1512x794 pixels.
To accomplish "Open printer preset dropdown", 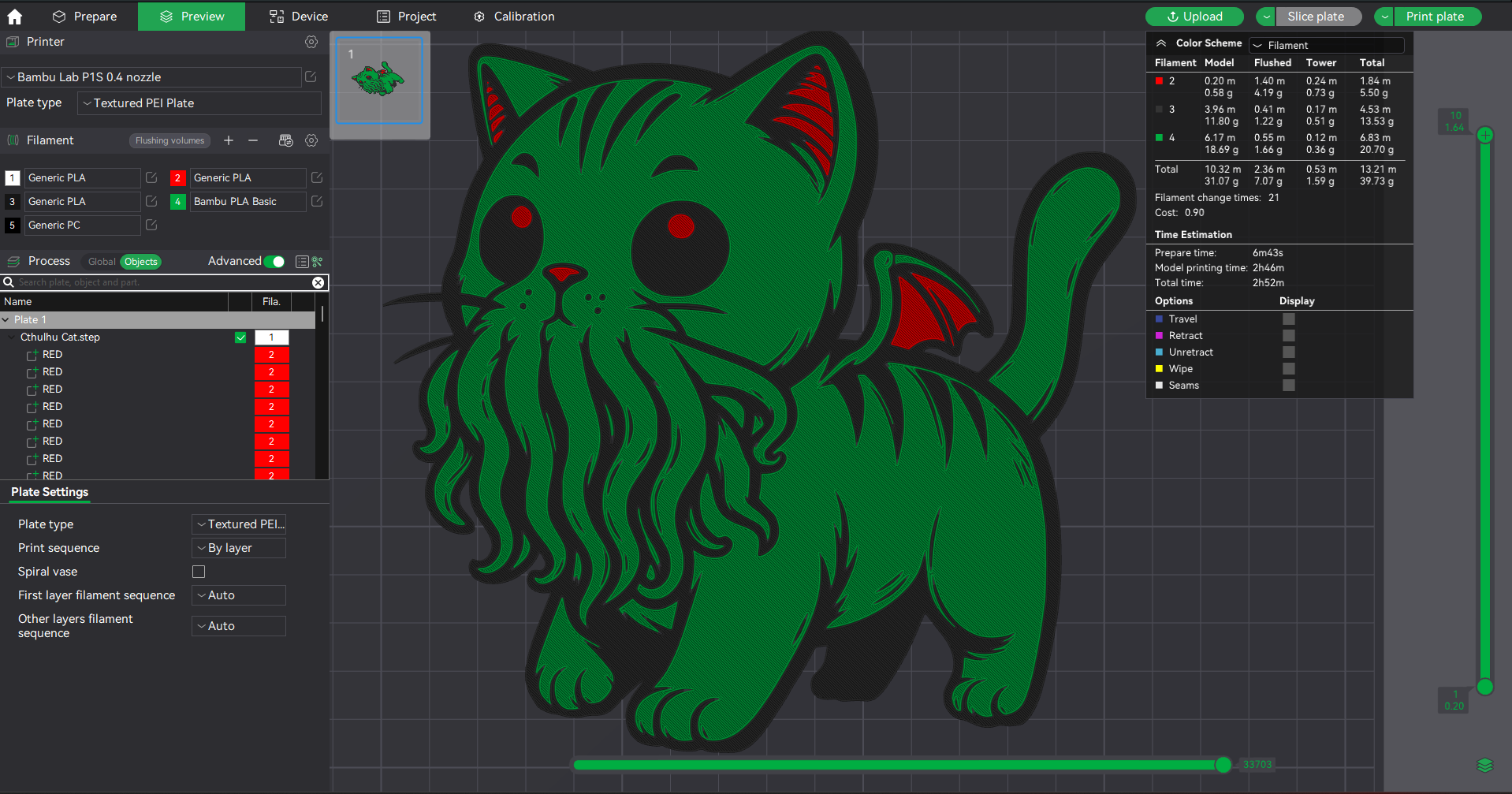I will tap(151, 77).
